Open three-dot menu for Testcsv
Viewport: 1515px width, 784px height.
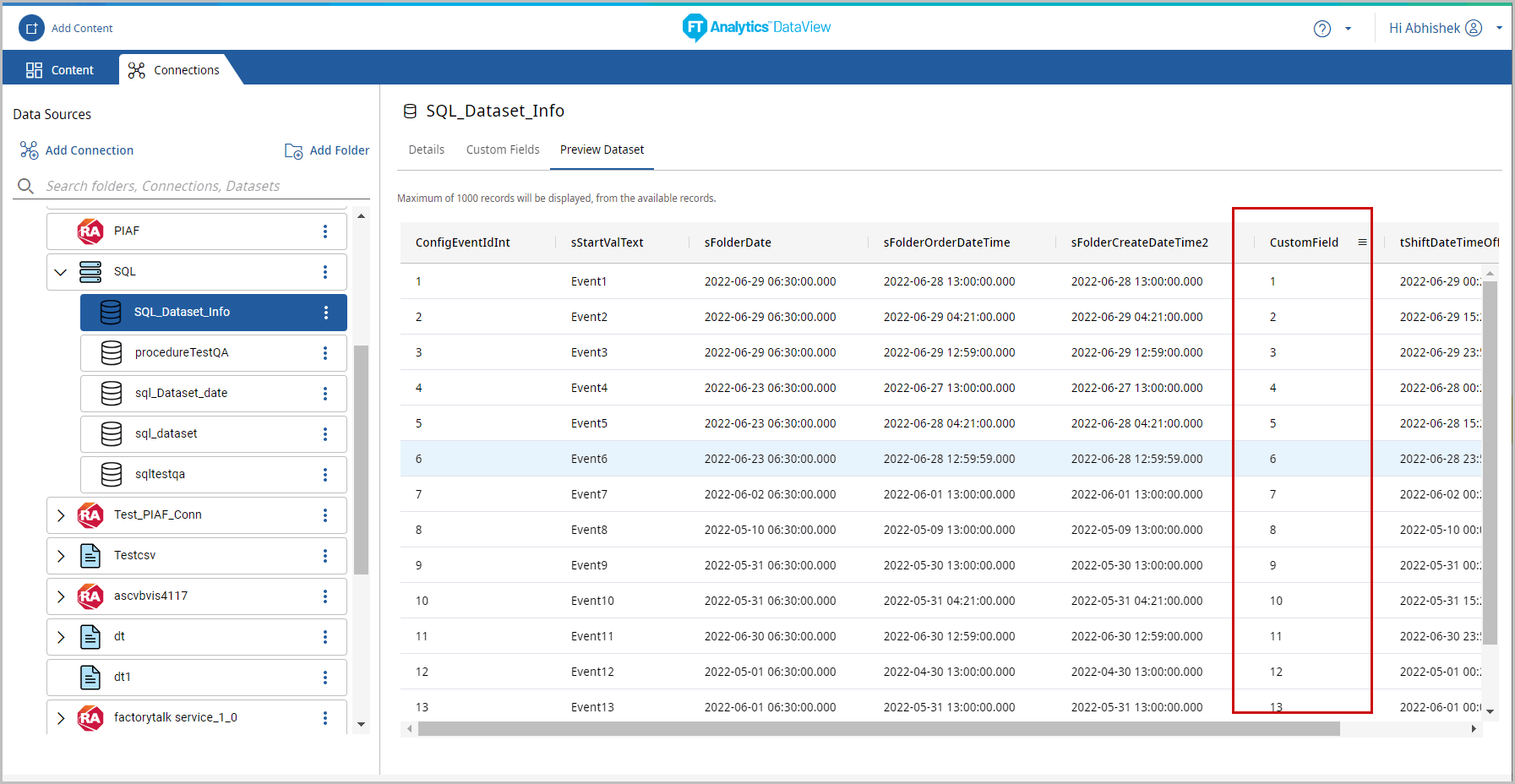pos(325,556)
